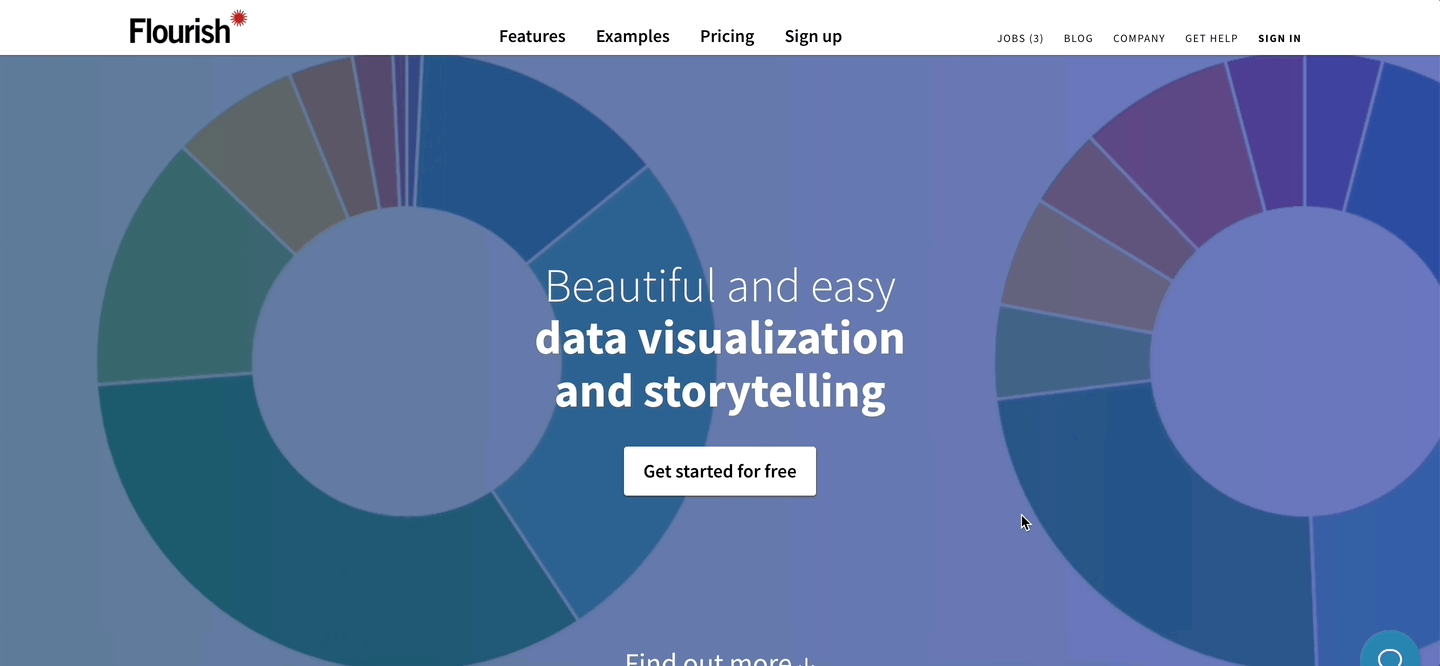Viewport: 1440px width, 666px height.
Task: Open the Features page
Action: pyautogui.click(x=532, y=36)
